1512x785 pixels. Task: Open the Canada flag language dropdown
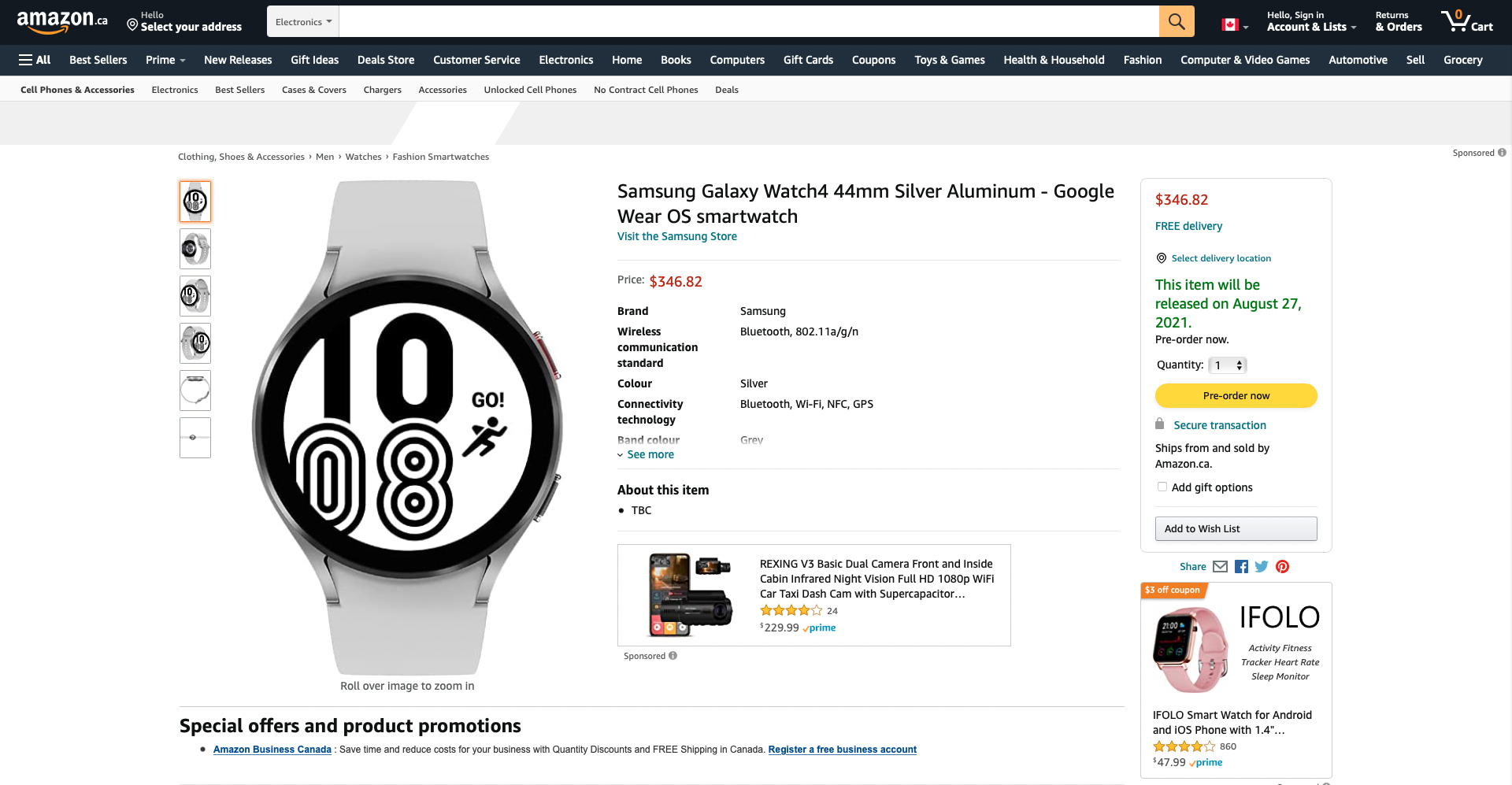(1235, 25)
